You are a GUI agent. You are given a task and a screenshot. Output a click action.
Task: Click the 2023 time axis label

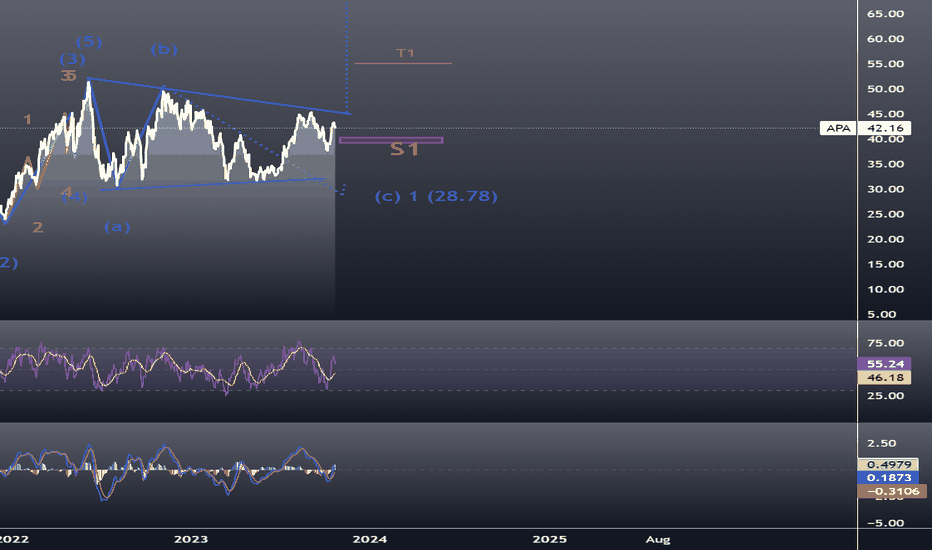click(x=191, y=539)
